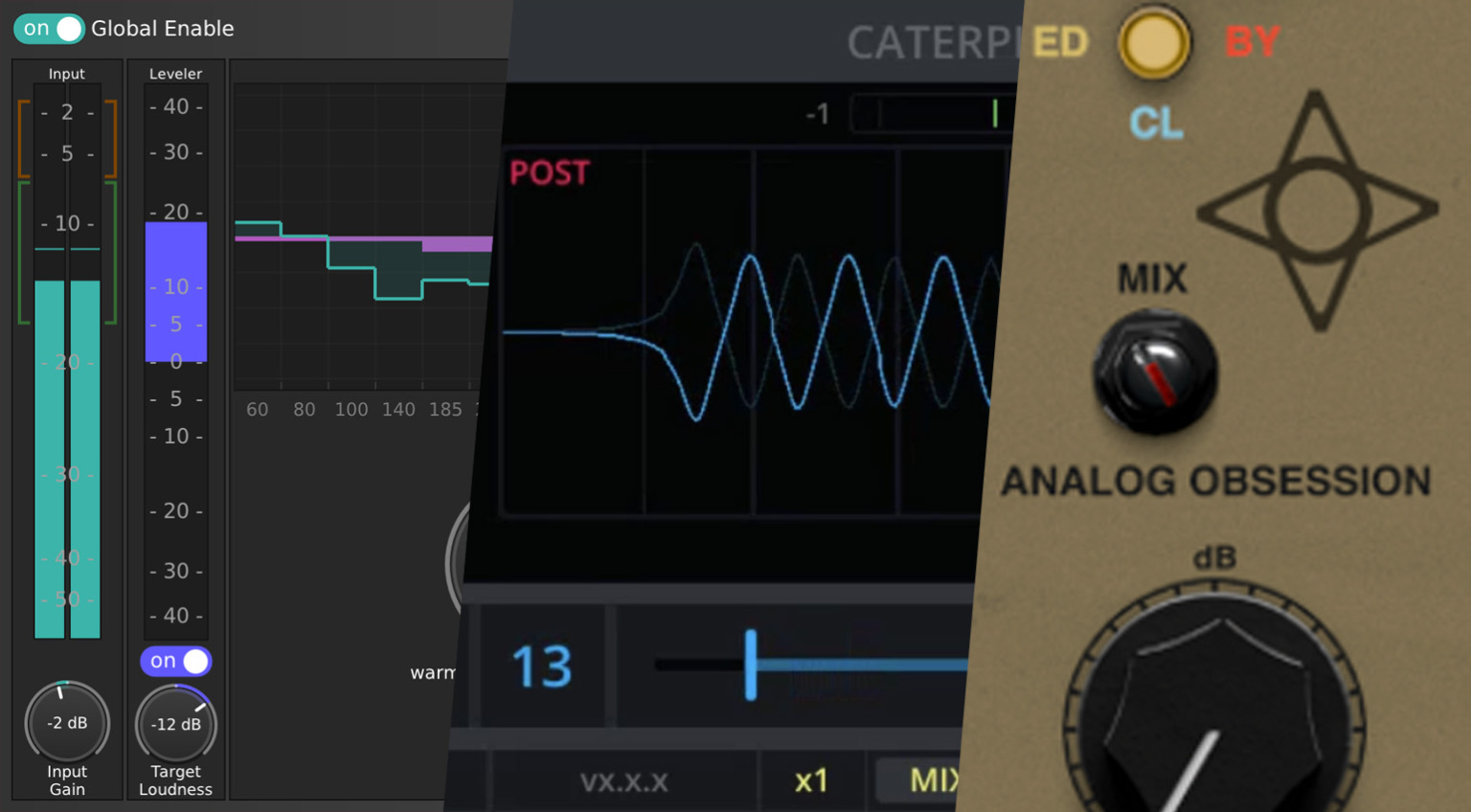1471x812 pixels.
Task: Turn off the Leveler on switch
Action: [176, 661]
